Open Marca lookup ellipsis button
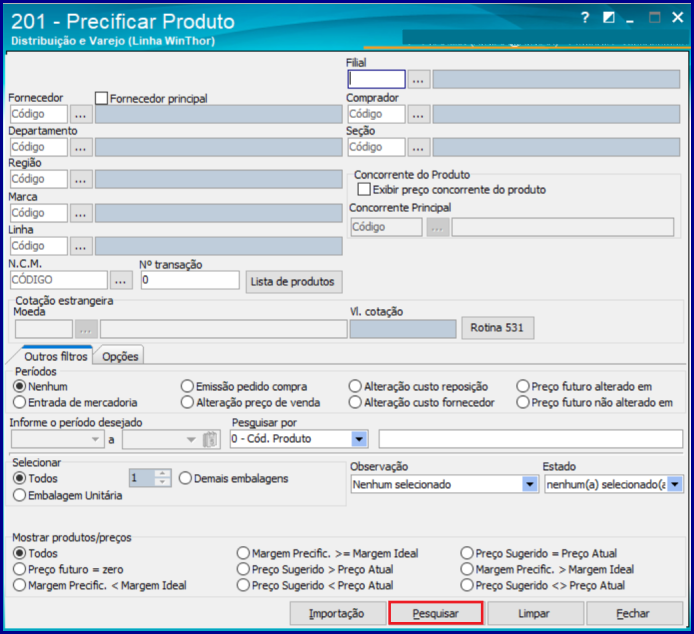Viewport: 694px width, 634px height. (x=81, y=213)
